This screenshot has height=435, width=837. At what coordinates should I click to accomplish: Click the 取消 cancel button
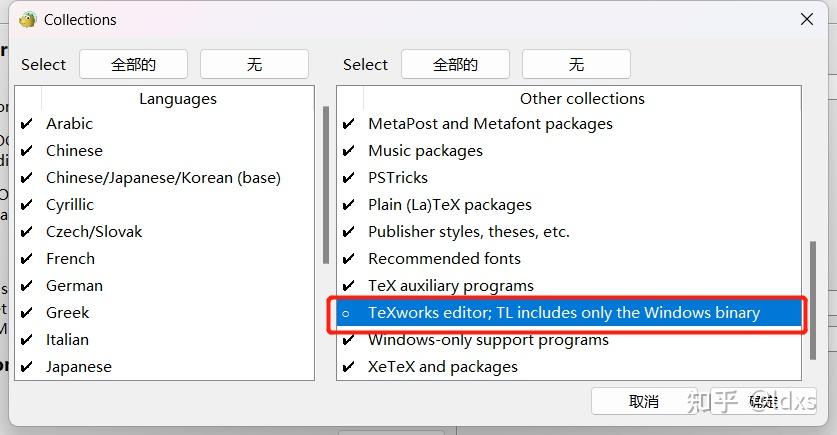click(644, 401)
